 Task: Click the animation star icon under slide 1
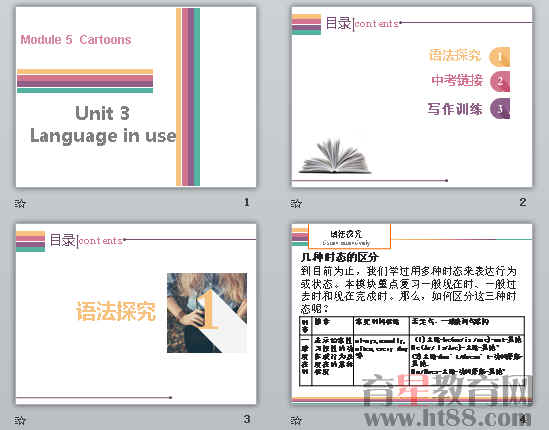coord(20,203)
